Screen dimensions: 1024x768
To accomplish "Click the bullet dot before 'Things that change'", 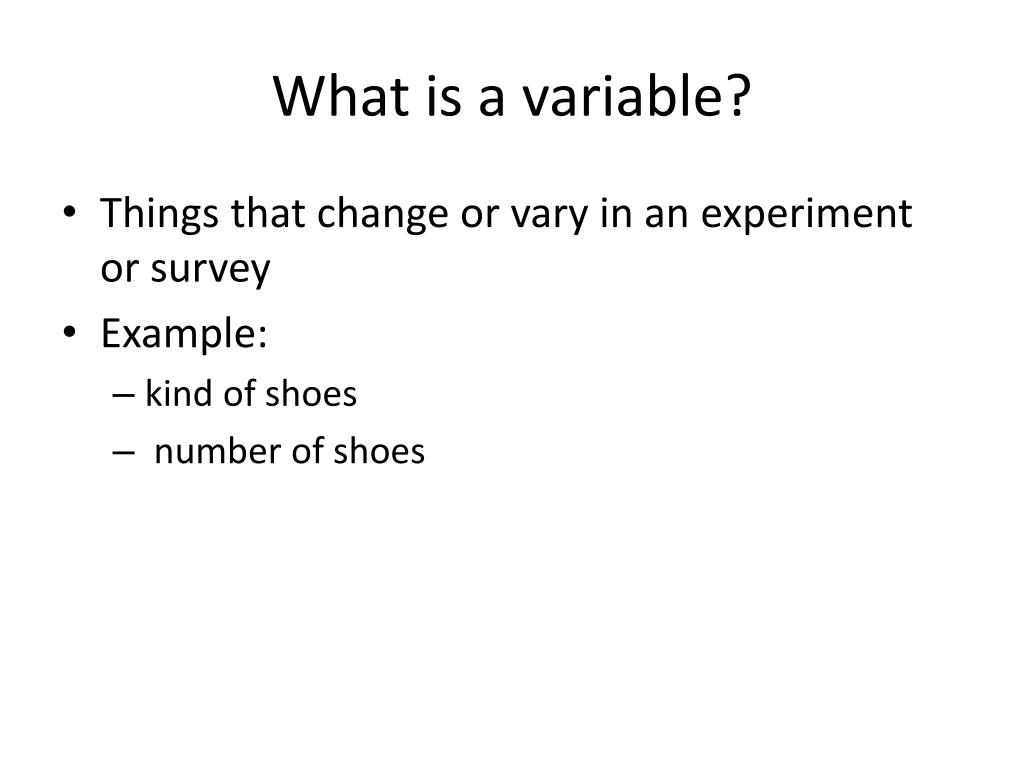I will click(70, 212).
